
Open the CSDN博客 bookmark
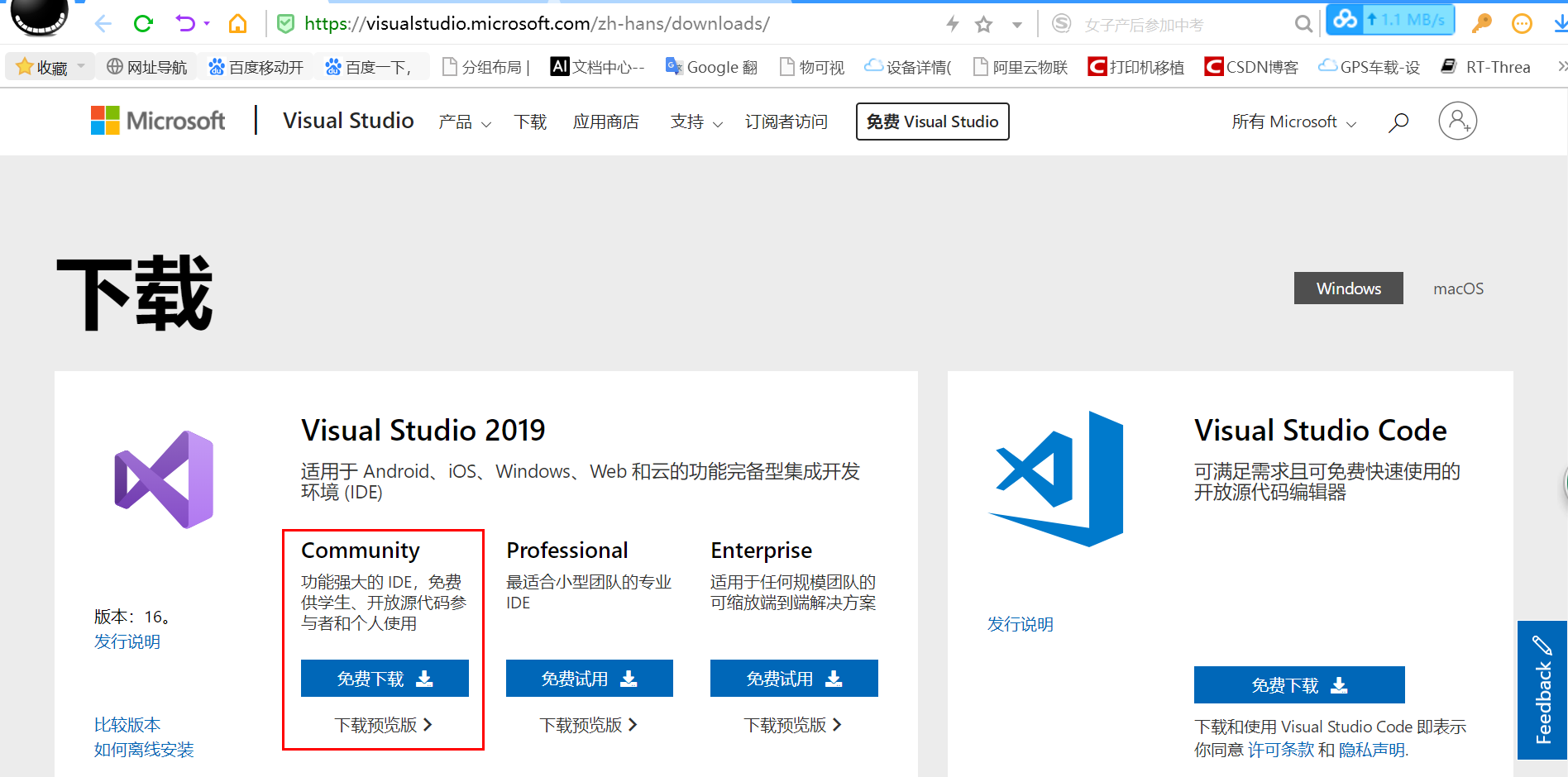(1251, 67)
